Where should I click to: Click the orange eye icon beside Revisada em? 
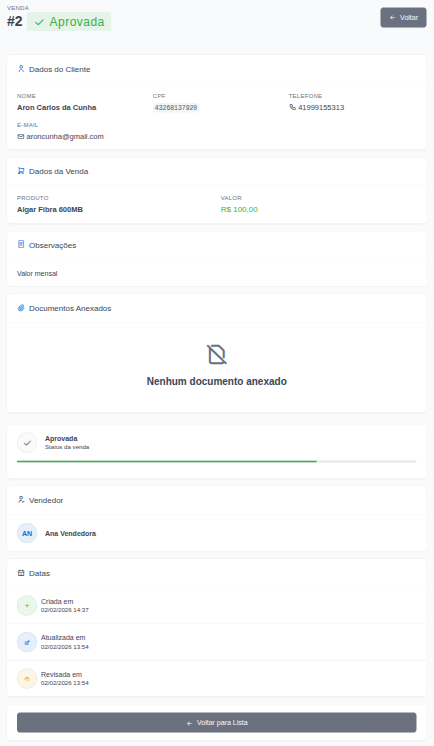(x=27, y=679)
